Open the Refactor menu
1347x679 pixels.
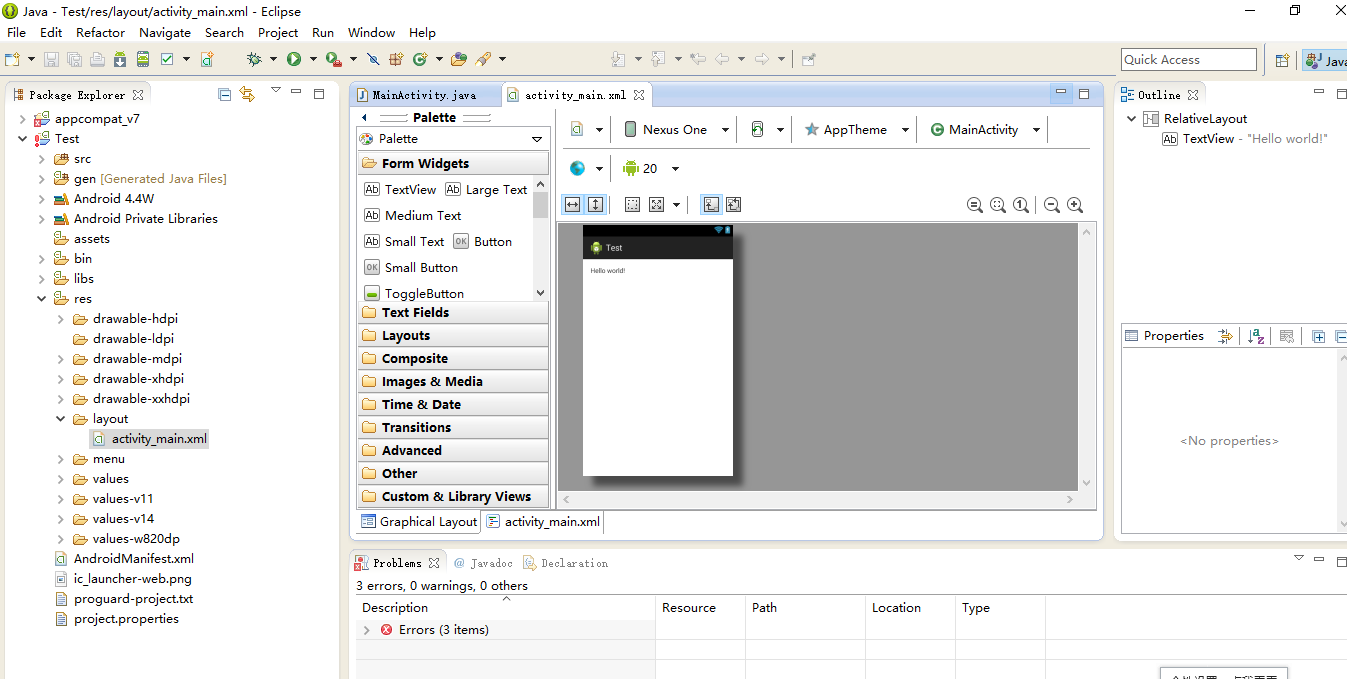tap(100, 32)
